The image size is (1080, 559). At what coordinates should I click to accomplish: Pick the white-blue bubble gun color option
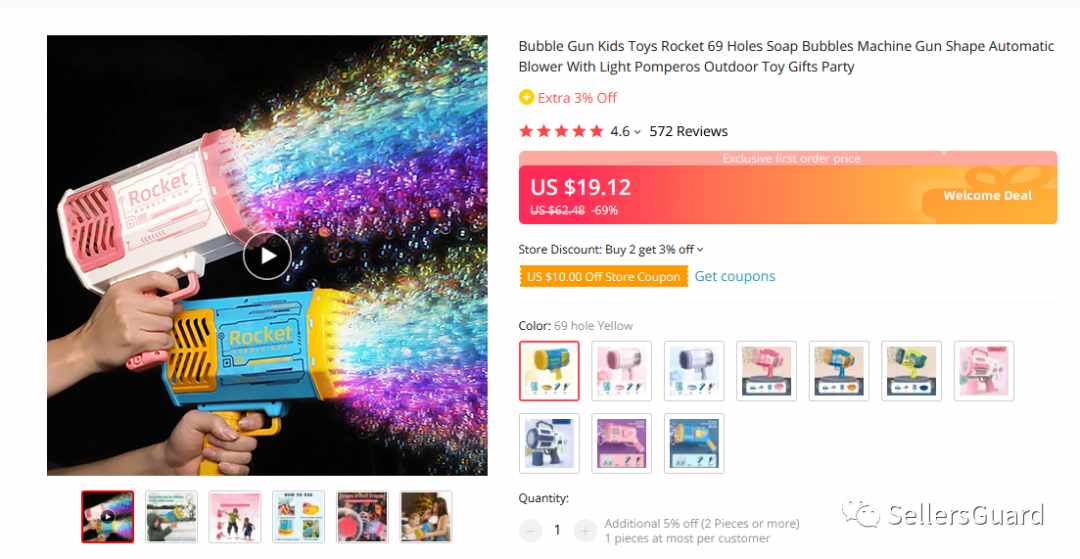(694, 370)
